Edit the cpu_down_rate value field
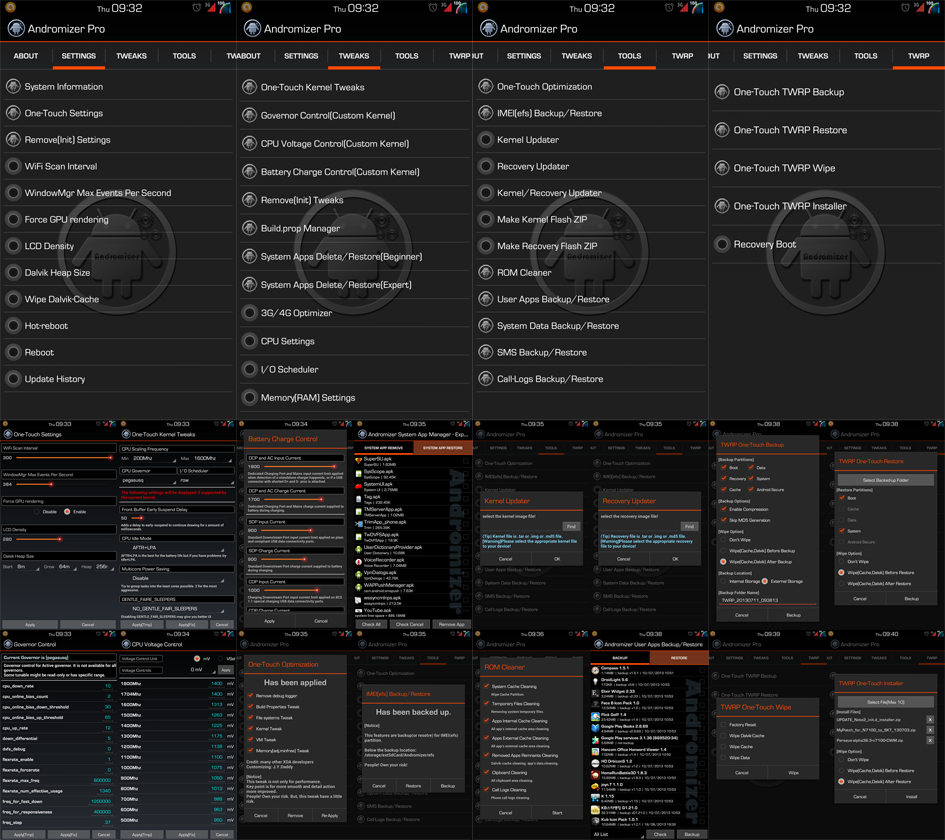This screenshot has width=945, height=840. [x=107, y=686]
